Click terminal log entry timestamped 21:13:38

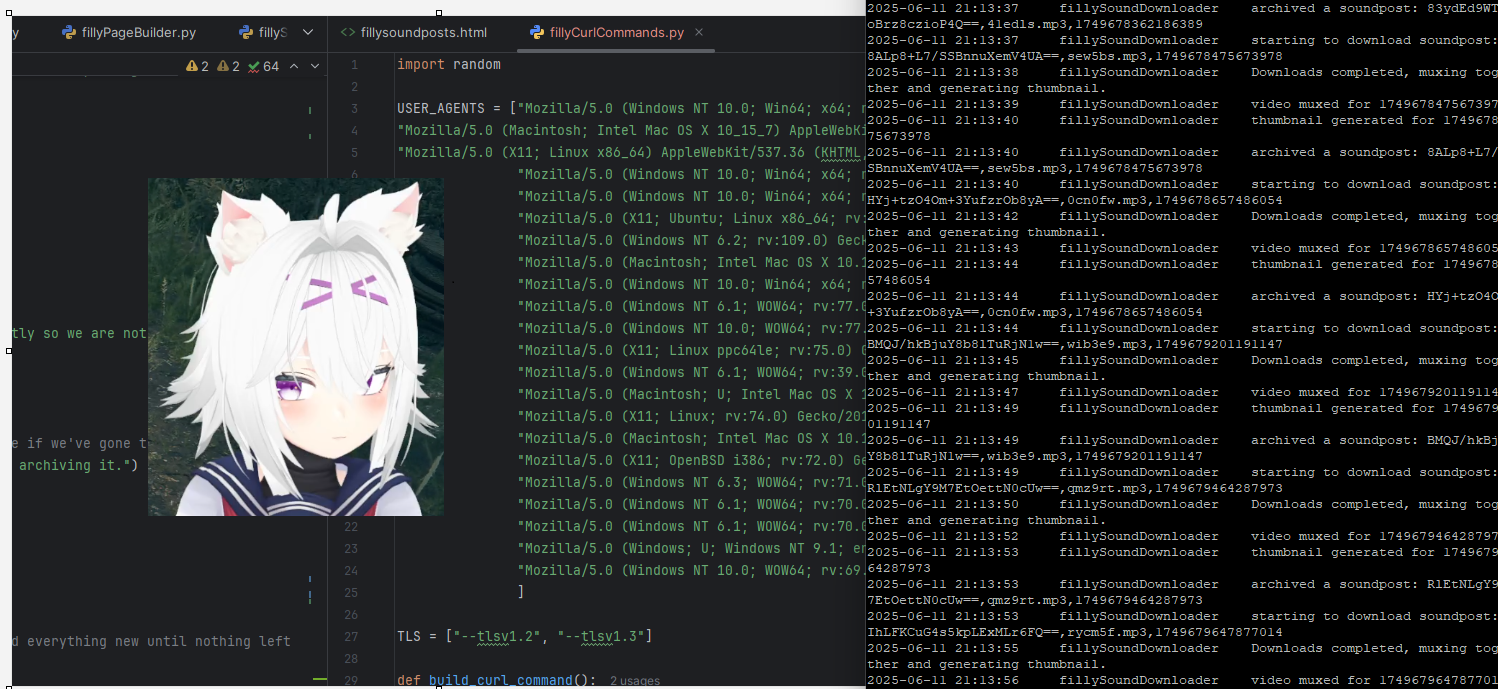point(1182,72)
